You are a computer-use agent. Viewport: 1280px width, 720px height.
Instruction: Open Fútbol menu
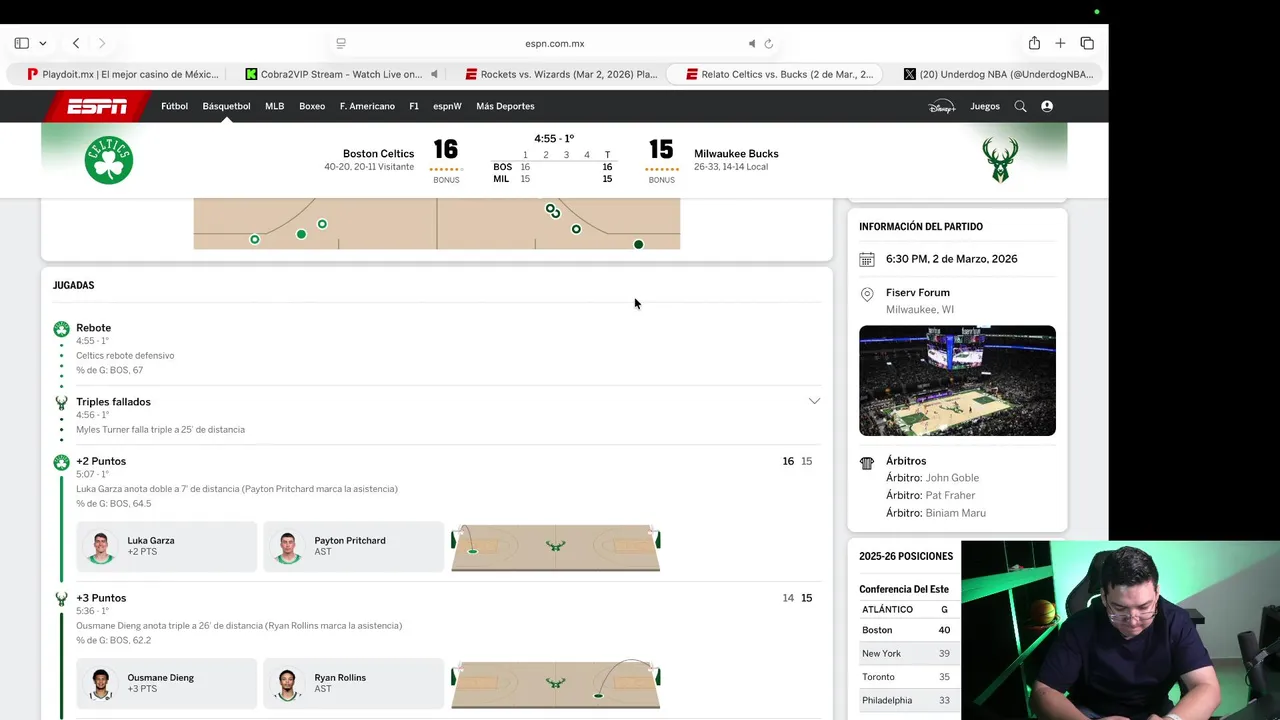click(174, 106)
